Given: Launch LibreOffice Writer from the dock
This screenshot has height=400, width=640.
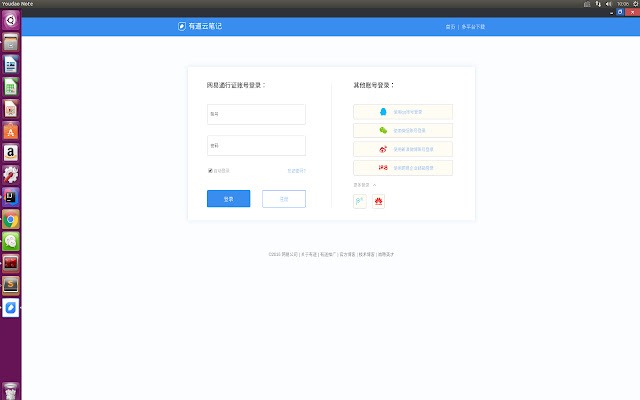Looking at the screenshot, I should pyautogui.click(x=11, y=64).
